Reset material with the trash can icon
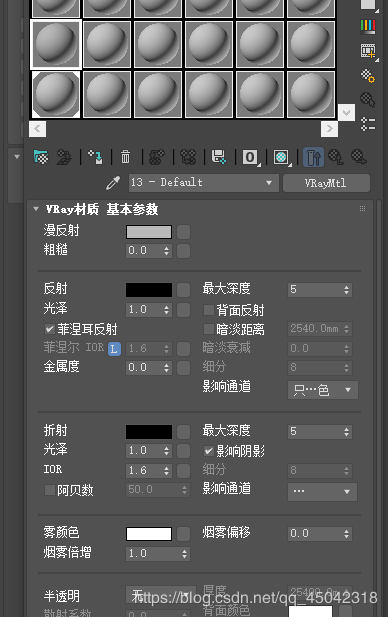 click(126, 157)
